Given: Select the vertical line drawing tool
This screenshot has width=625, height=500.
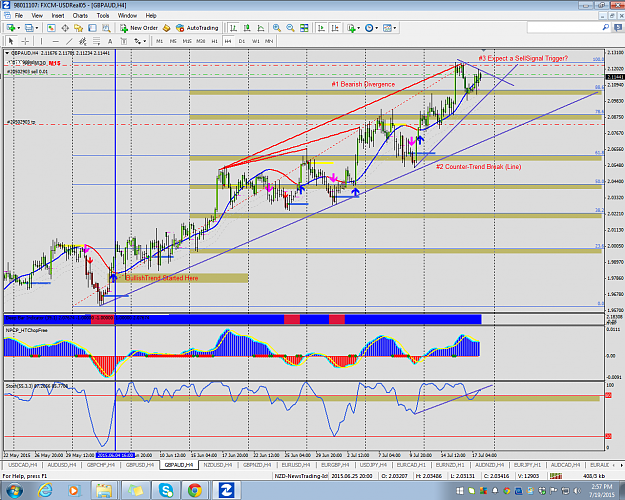Looking at the screenshot, I should coord(41,41).
